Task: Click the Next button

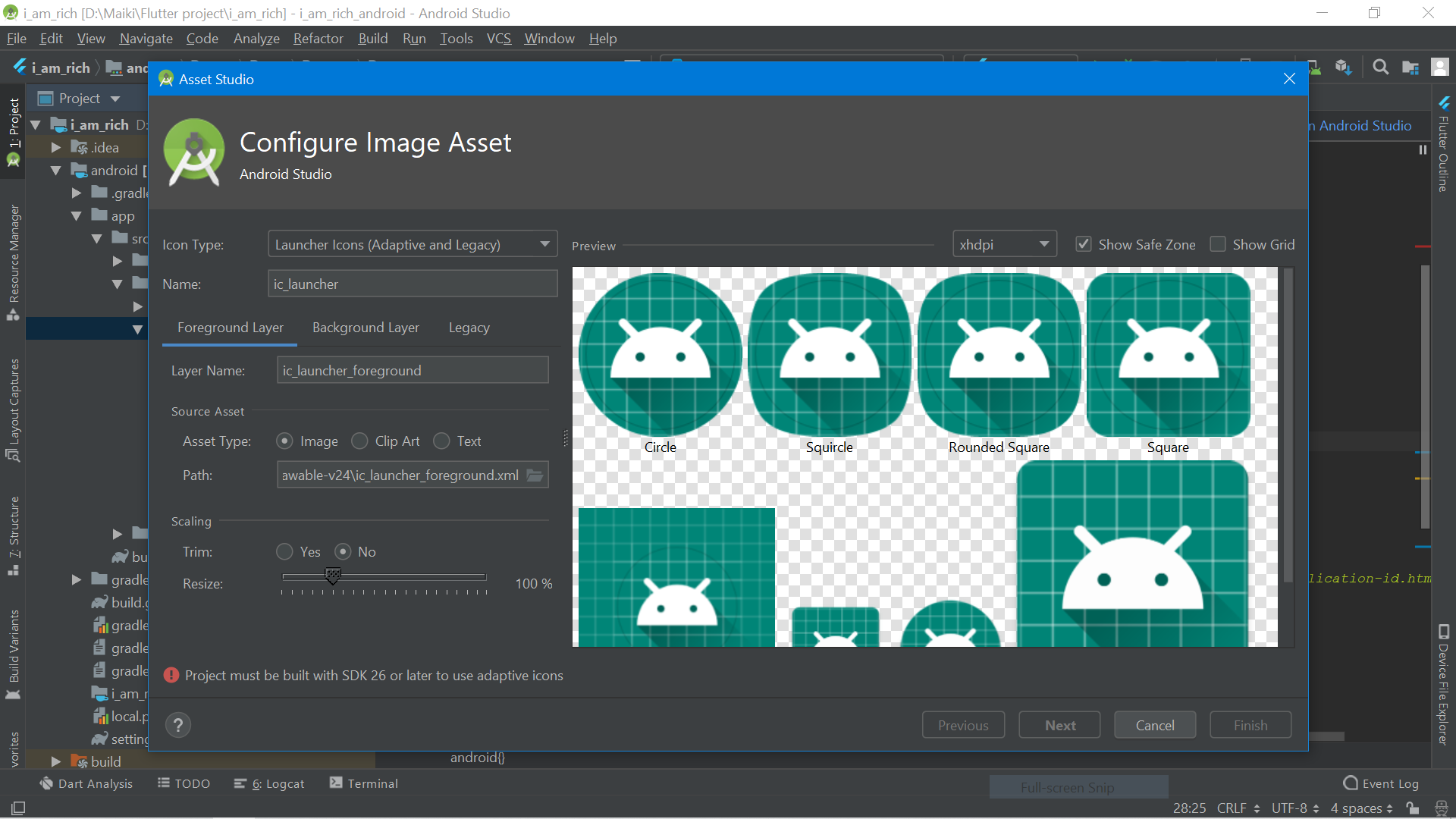Action: 1059,724
